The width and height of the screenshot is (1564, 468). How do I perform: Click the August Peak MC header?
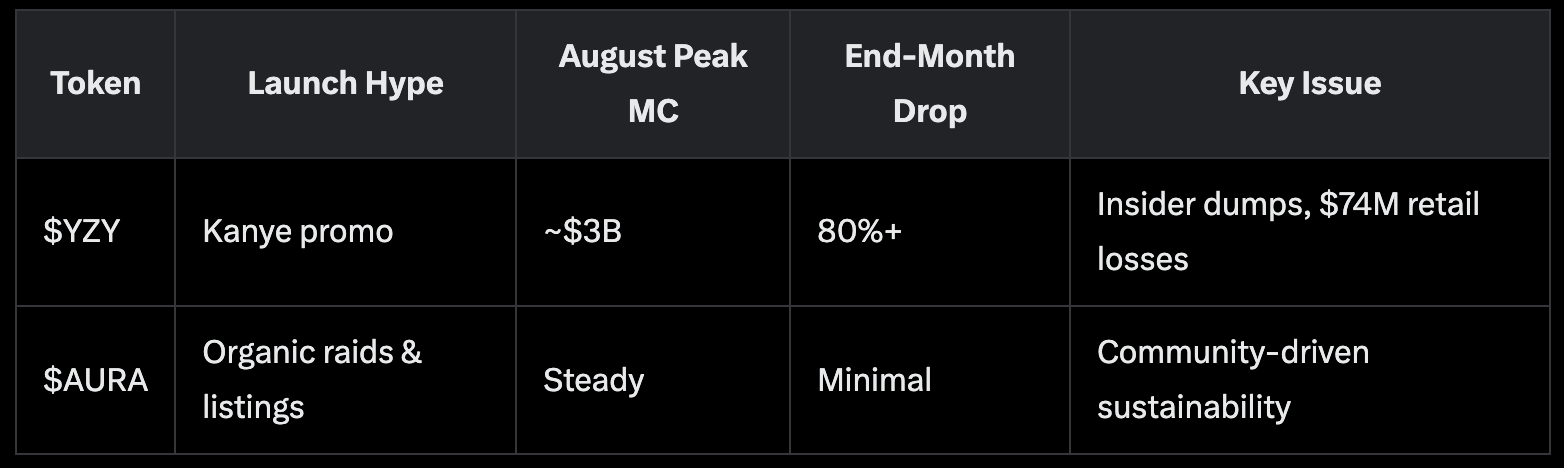(653, 83)
